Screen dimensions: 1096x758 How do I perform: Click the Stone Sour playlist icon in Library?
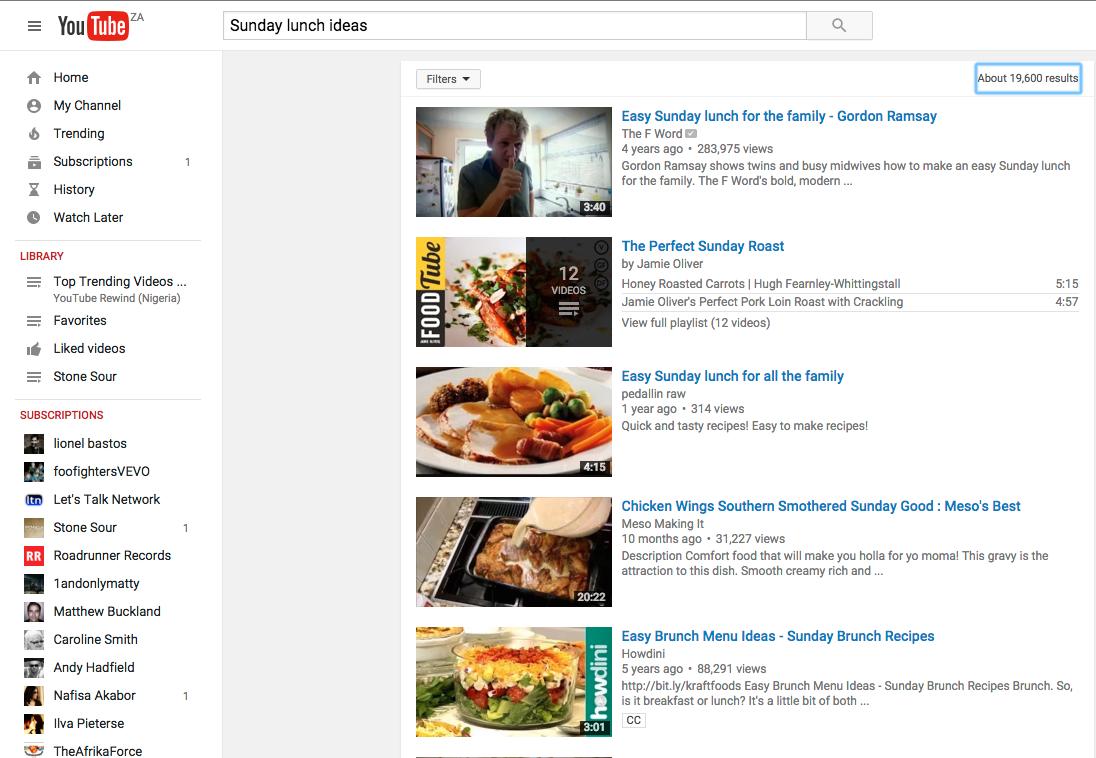[x=34, y=377]
